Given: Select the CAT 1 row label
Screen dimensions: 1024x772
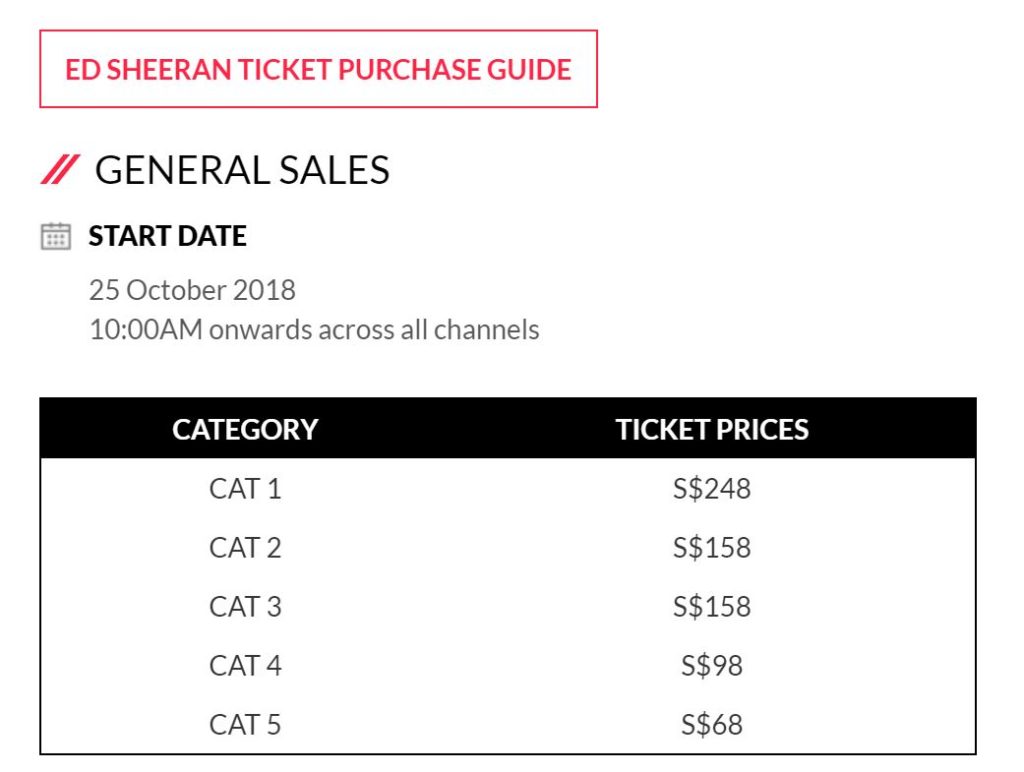Looking at the screenshot, I should 245,489.
